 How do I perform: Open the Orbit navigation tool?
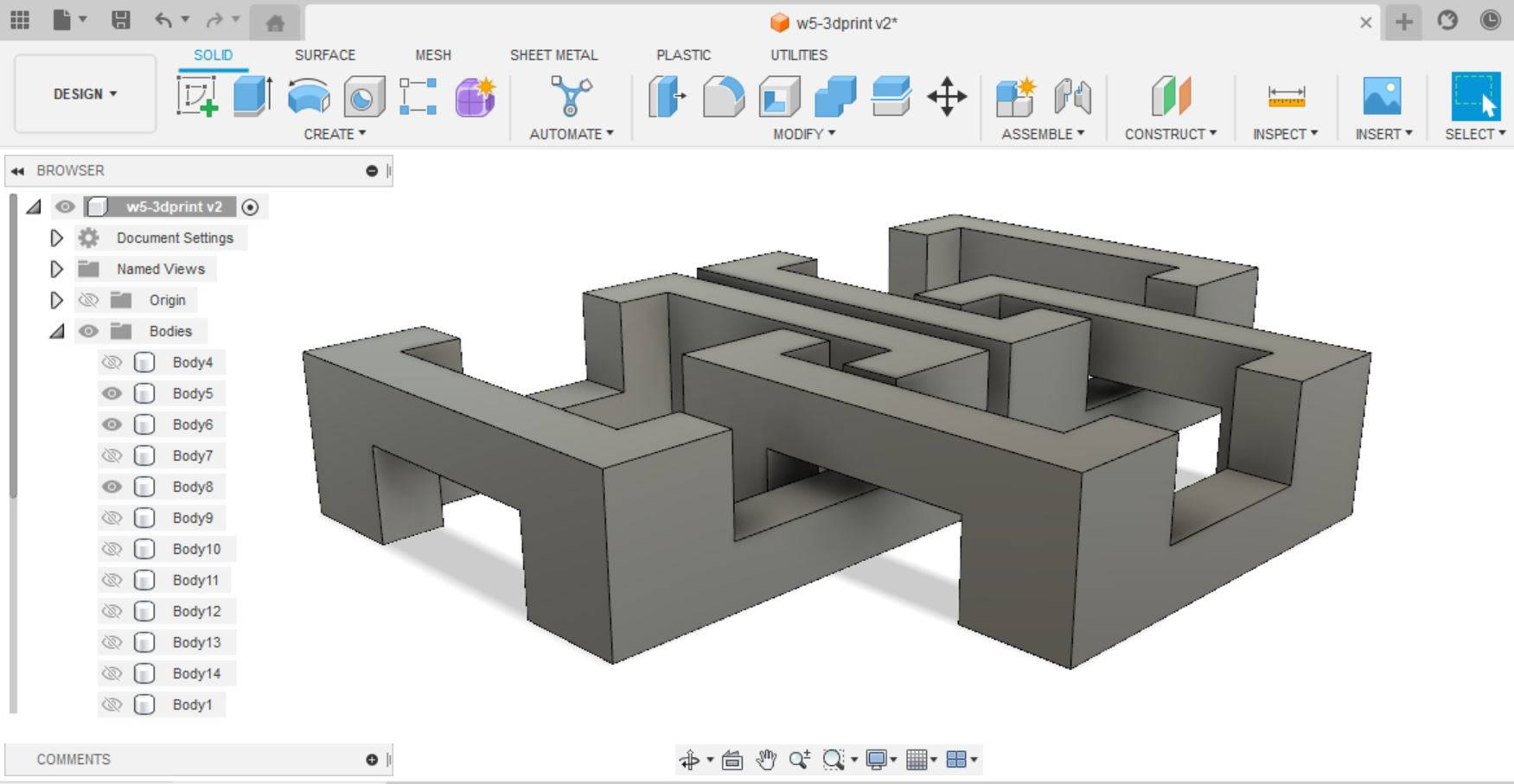pos(690,760)
